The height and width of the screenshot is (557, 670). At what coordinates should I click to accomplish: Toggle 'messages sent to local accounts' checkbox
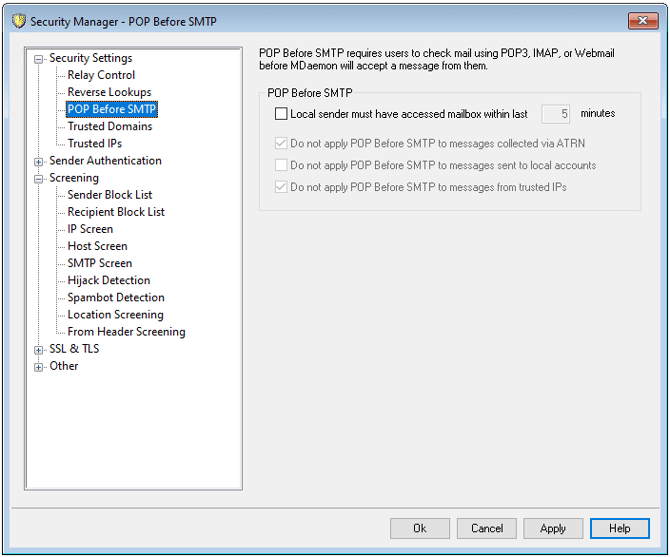[281, 165]
